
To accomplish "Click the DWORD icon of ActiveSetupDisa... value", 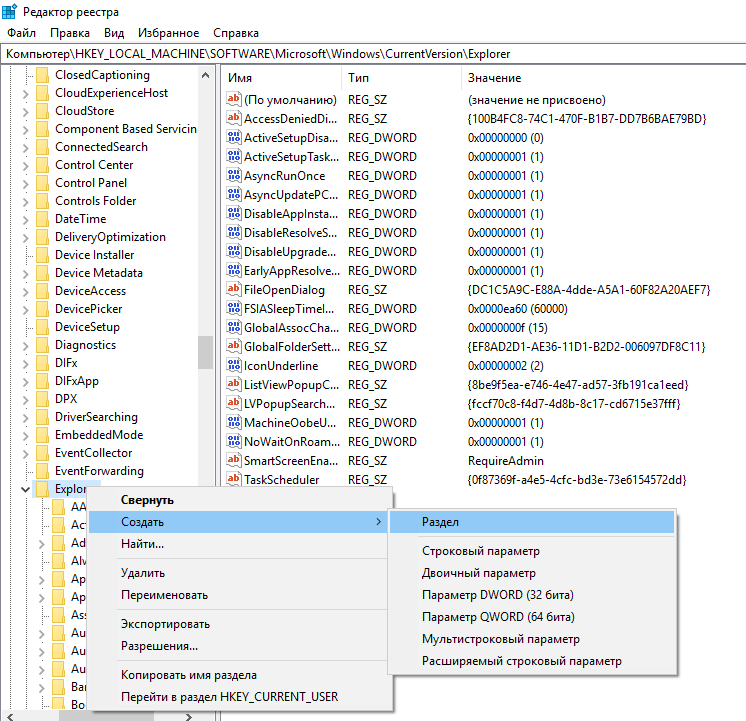I will [x=233, y=137].
